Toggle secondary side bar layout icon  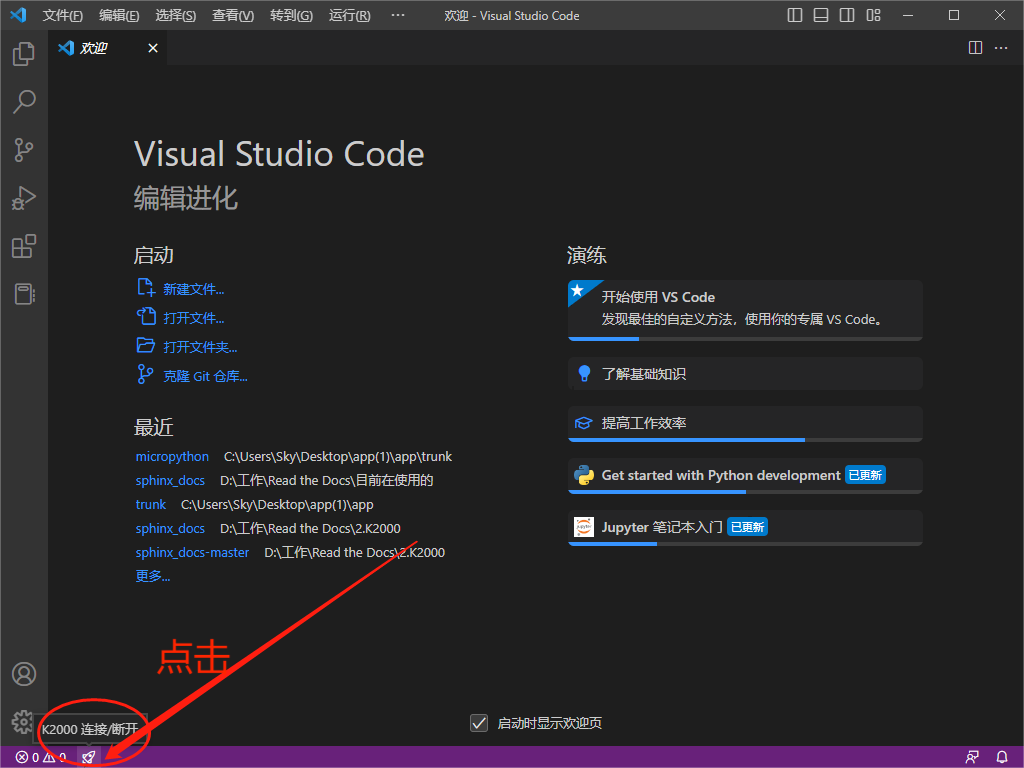click(x=847, y=15)
